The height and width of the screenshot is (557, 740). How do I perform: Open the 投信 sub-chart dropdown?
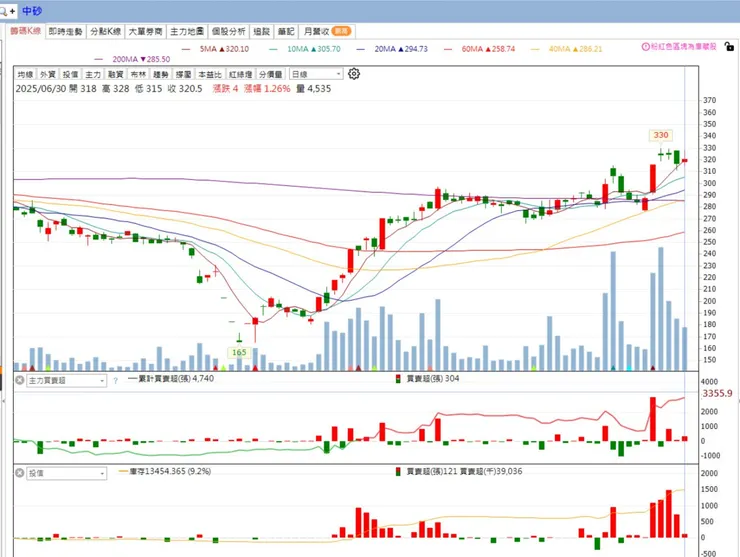pos(67,473)
